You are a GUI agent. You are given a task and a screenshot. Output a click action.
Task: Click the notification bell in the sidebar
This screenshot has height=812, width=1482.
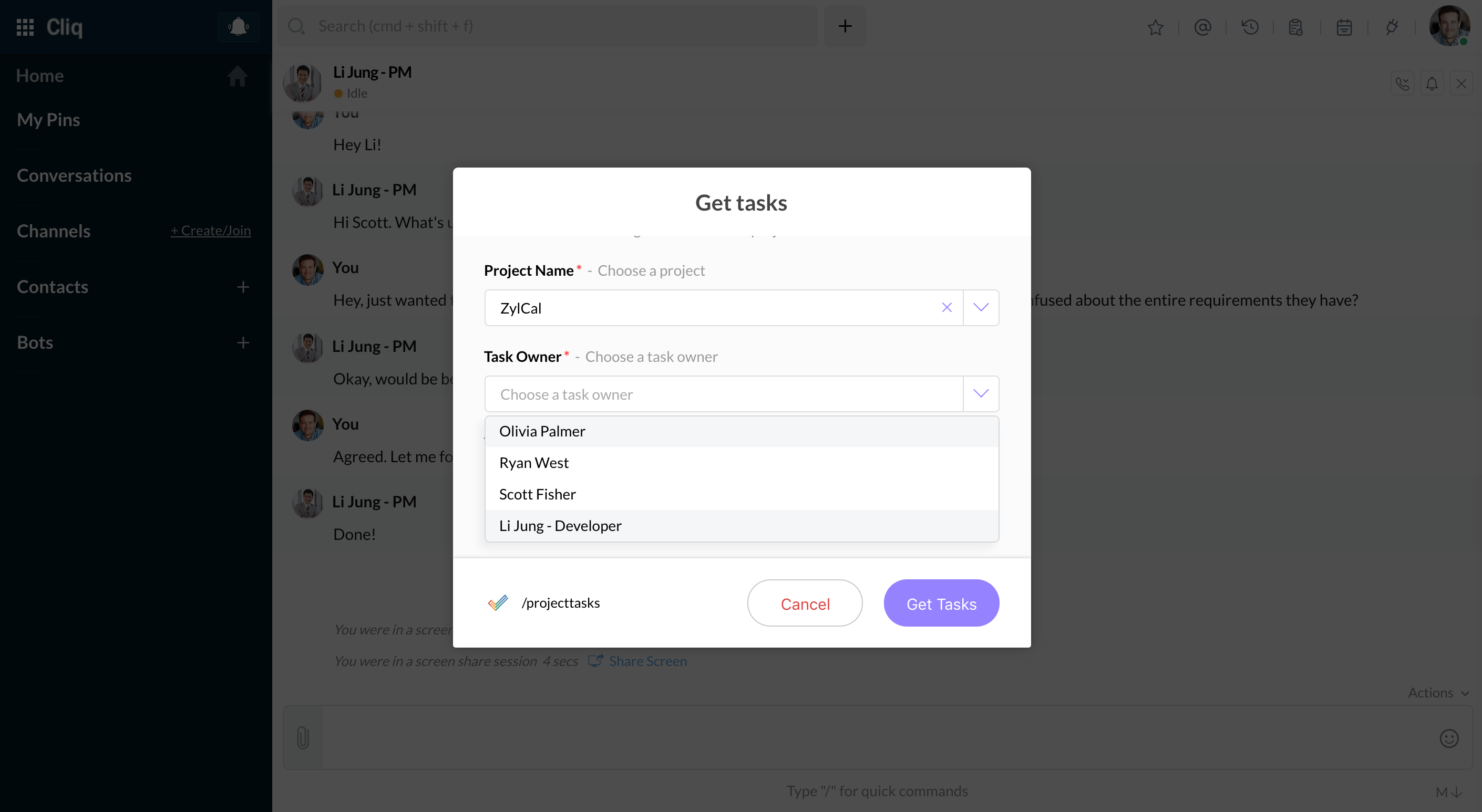pyautogui.click(x=238, y=26)
